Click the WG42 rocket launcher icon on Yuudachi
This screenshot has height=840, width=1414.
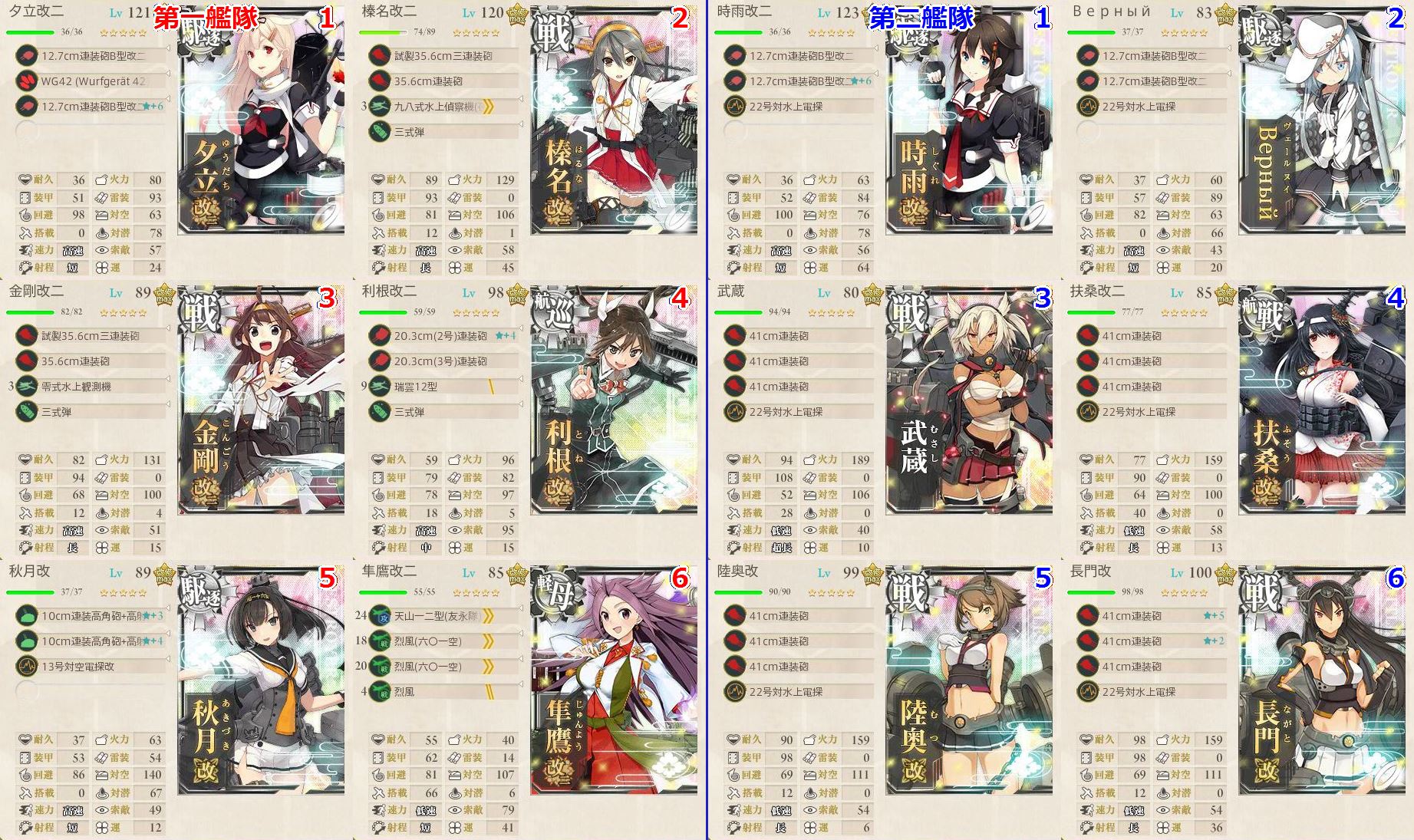click(x=27, y=81)
